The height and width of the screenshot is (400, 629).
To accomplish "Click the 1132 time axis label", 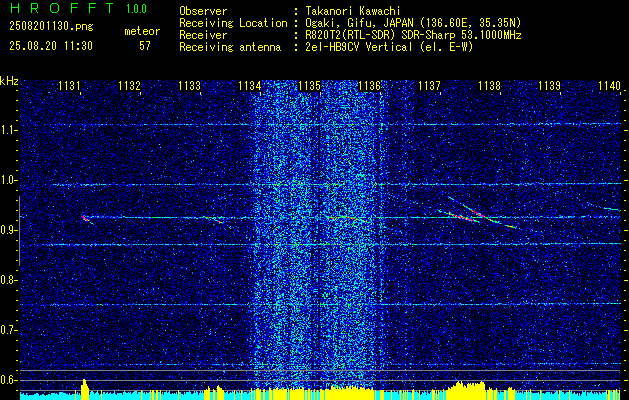I will pos(129,85).
